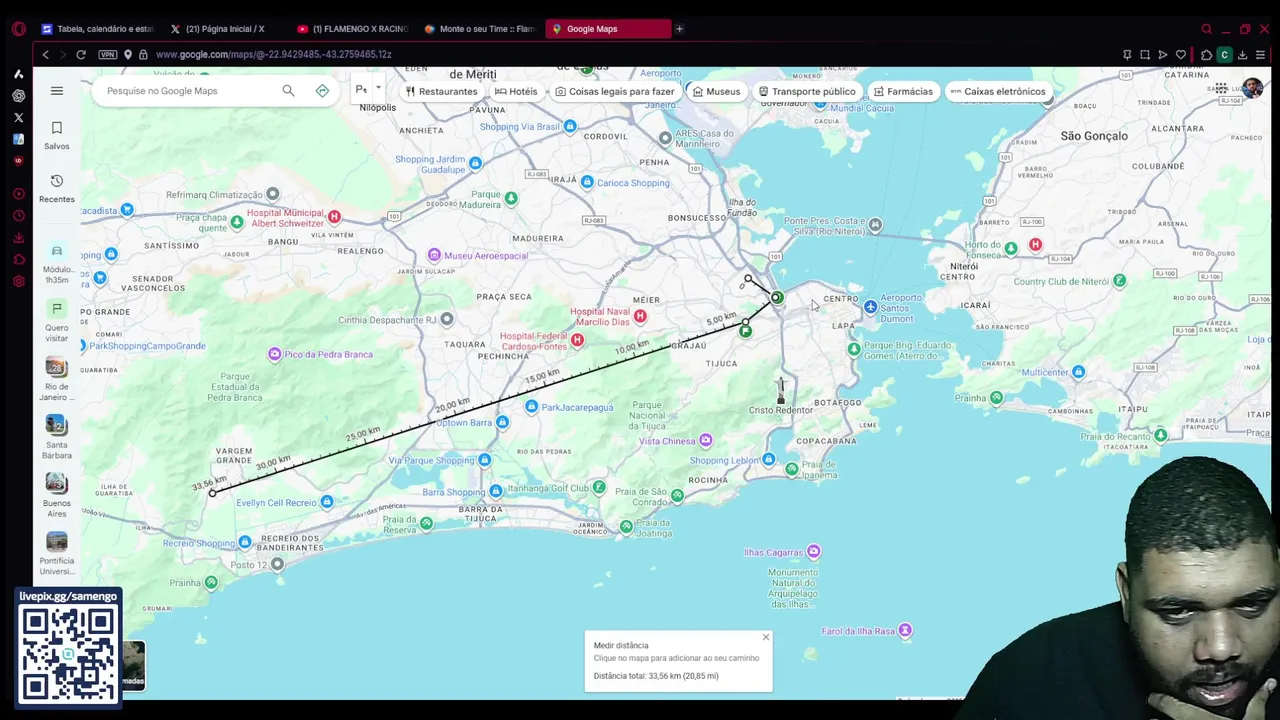Click the Opera tab search magnifier
The width and height of the screenshot is (1280, 720).
pos(1207,29)
